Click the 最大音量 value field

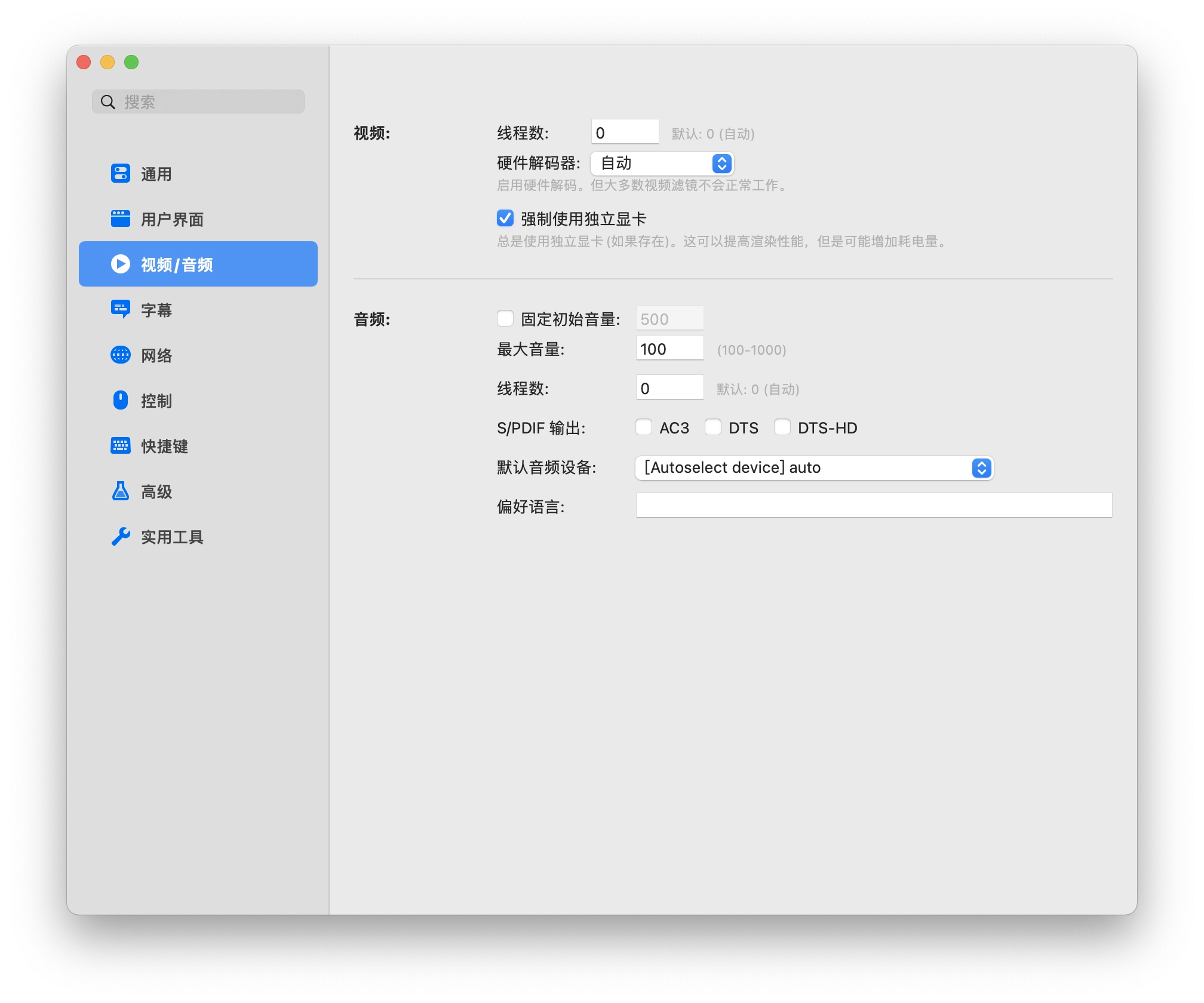coord(669,349)
